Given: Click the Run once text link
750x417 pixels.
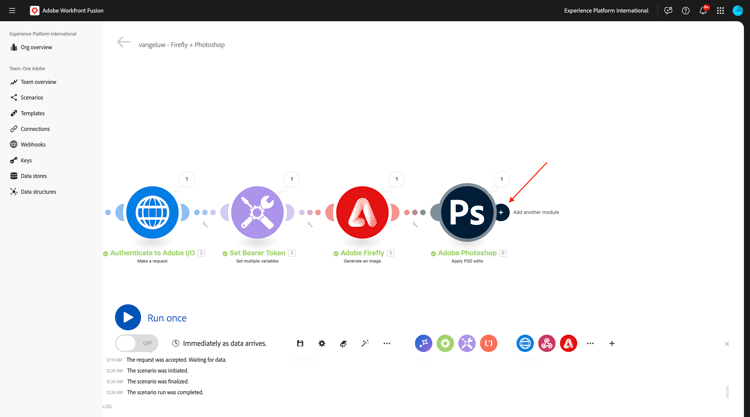Looking at the screenshot, I should coord(167,318).
